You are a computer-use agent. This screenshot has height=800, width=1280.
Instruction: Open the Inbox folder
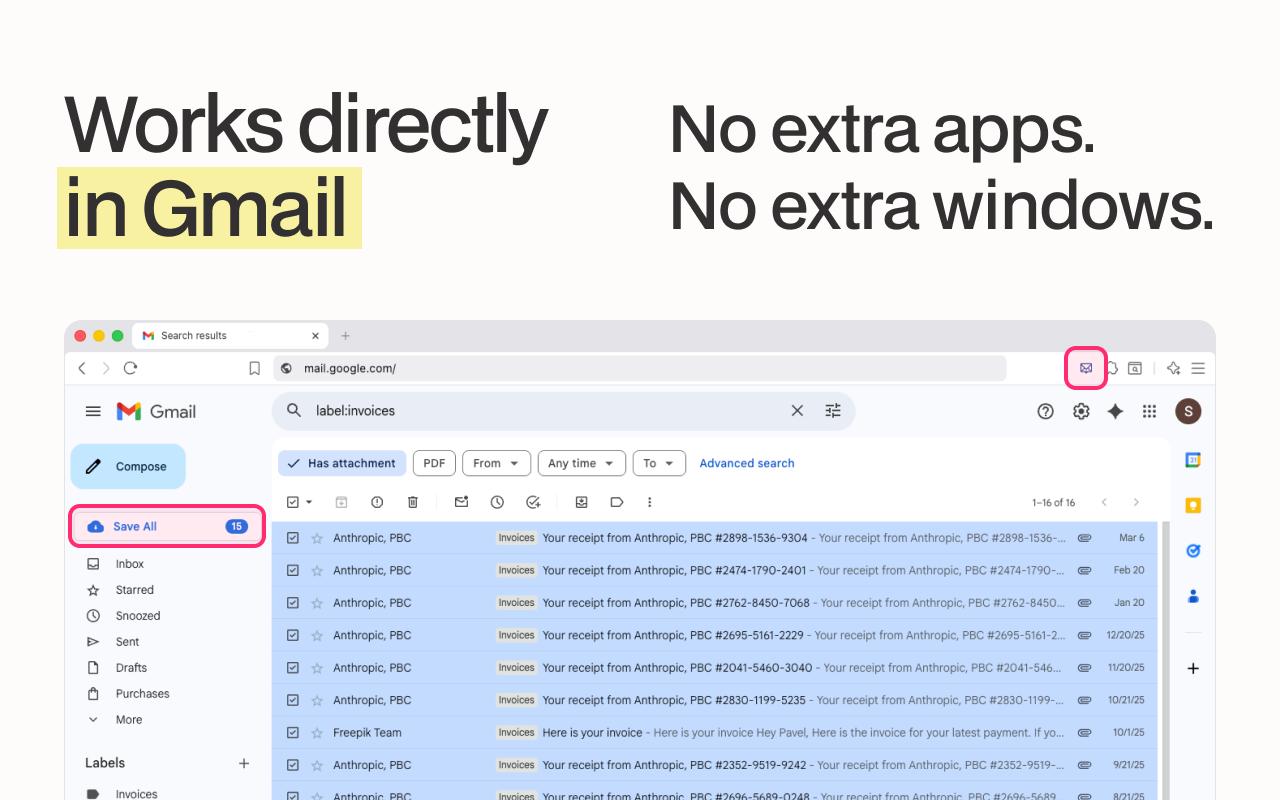(129, 564)
